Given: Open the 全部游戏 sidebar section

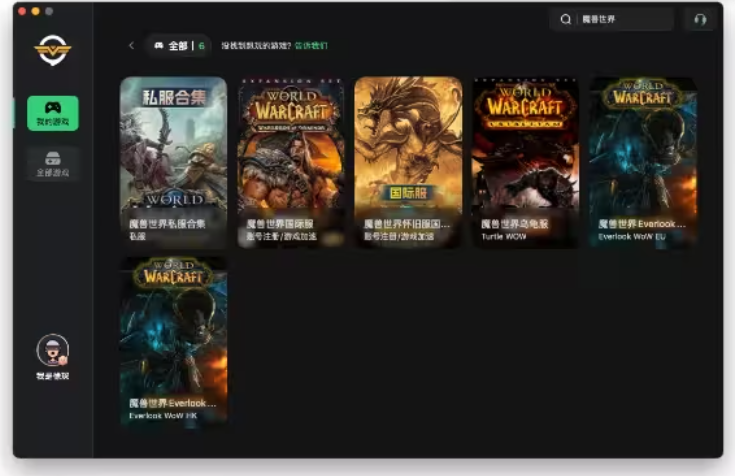Looking at the screenshot, I should coord(52,164).
